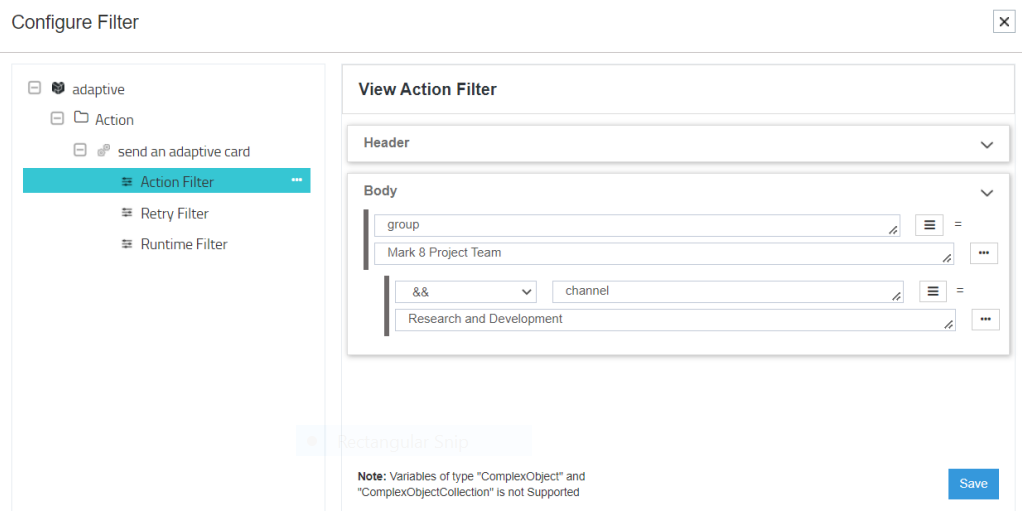The height and width of the screenshot is (517, 1022).
Task: Click the Retry Filter sliders icon
Action: (127, 213)
